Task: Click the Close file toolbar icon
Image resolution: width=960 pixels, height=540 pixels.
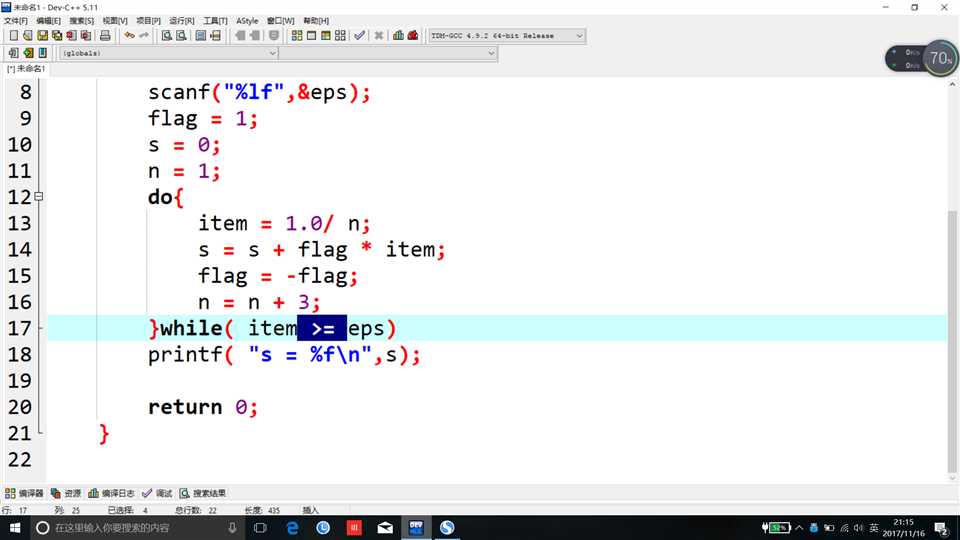Action: 72,36
